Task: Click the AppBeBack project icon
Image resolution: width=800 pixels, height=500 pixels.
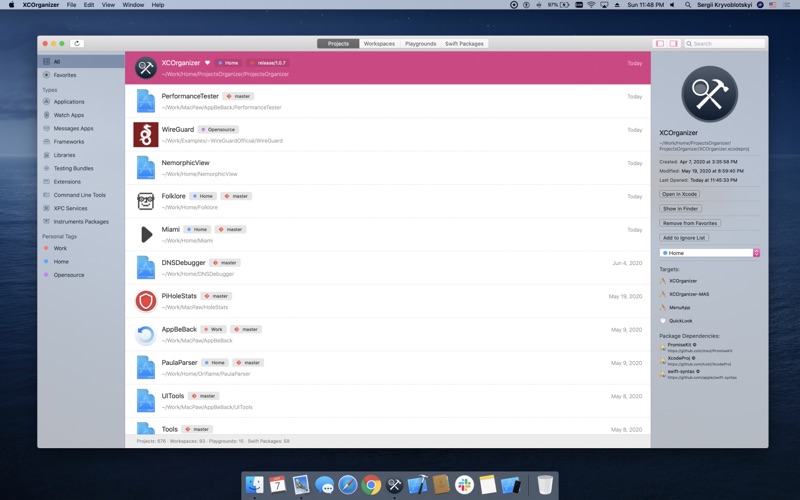Action: (x=145, y=335)
